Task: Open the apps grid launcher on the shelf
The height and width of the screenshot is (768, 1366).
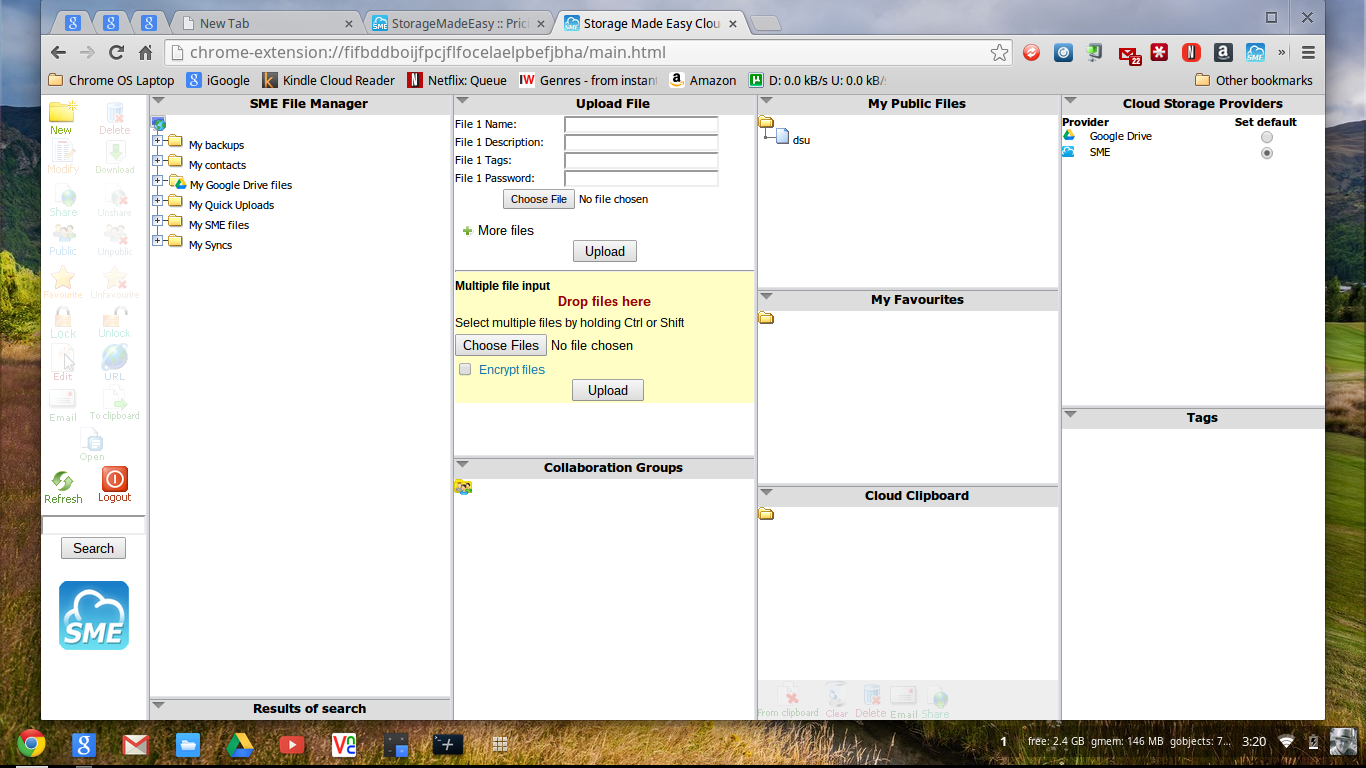Action: click(x=501, y=744)
